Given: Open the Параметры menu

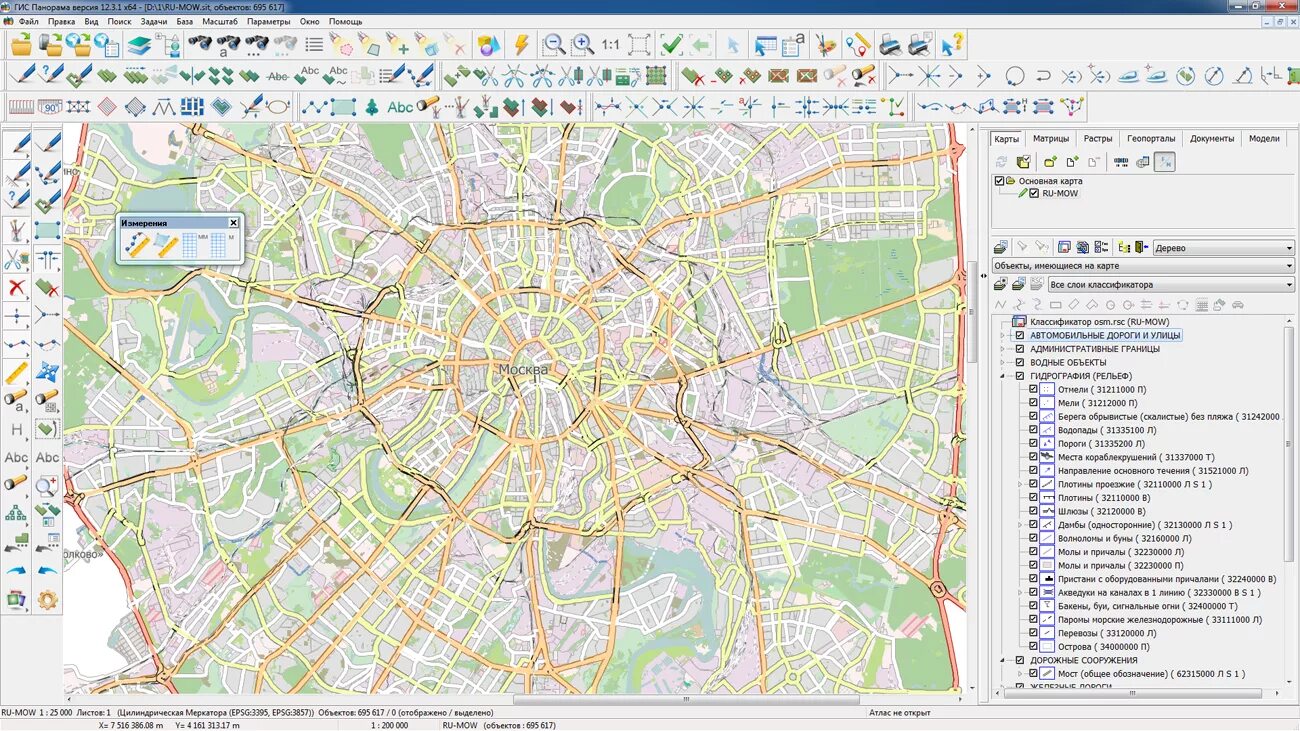Looking at the screenshot, I should coord(268,21).
